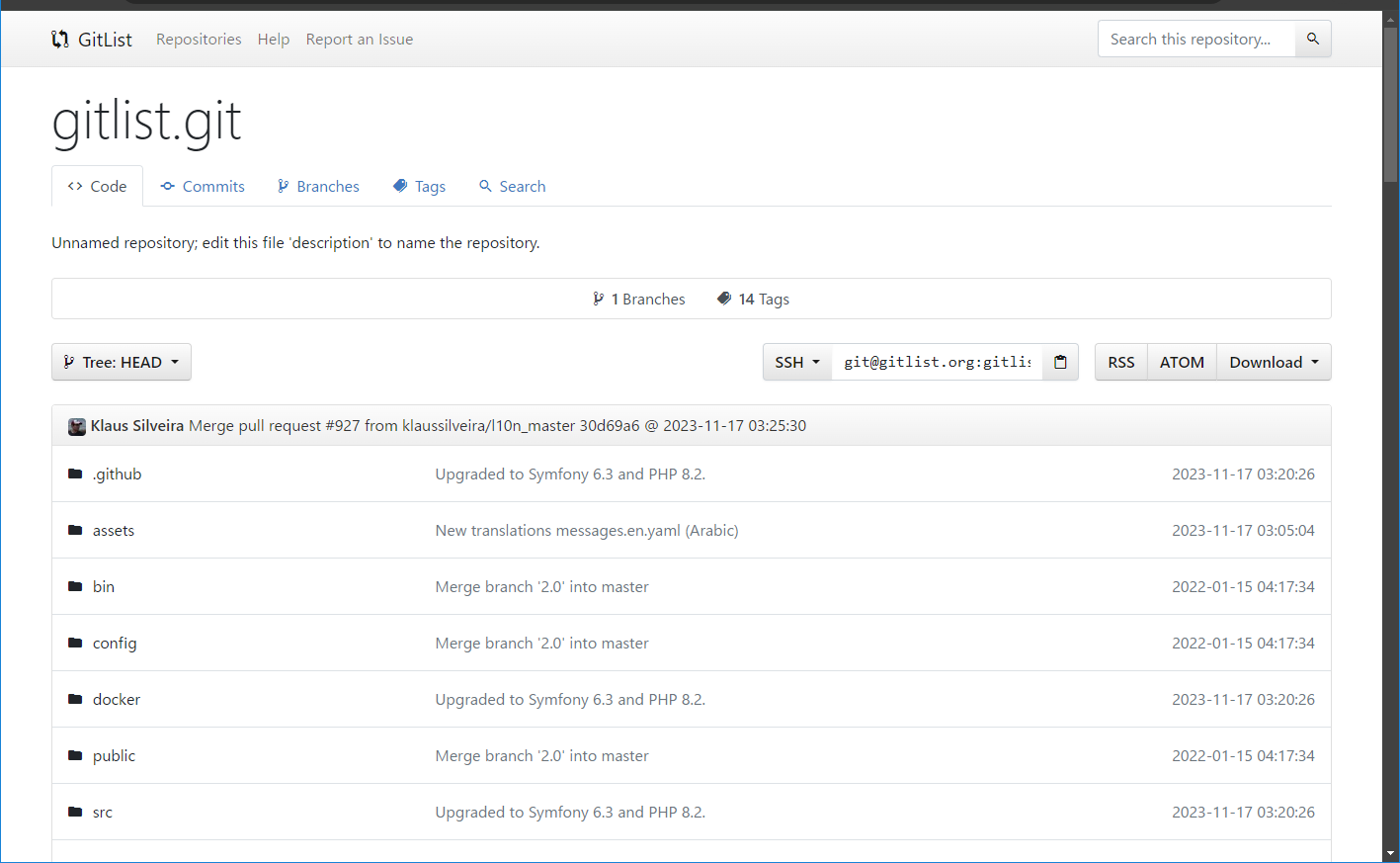Copy the SSH clone URL via clipboard icon
1400x863 pixels.
click(1060, 362)
